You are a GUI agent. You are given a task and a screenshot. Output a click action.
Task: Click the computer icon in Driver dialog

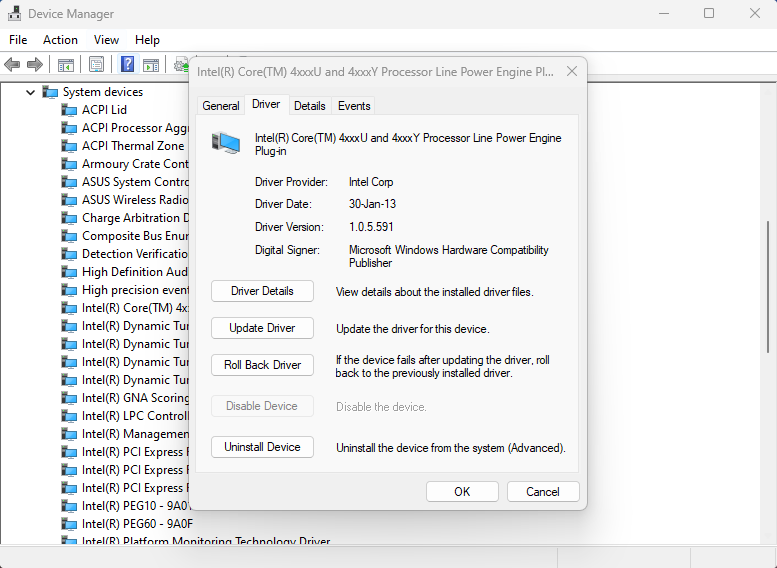pos(226,143)
